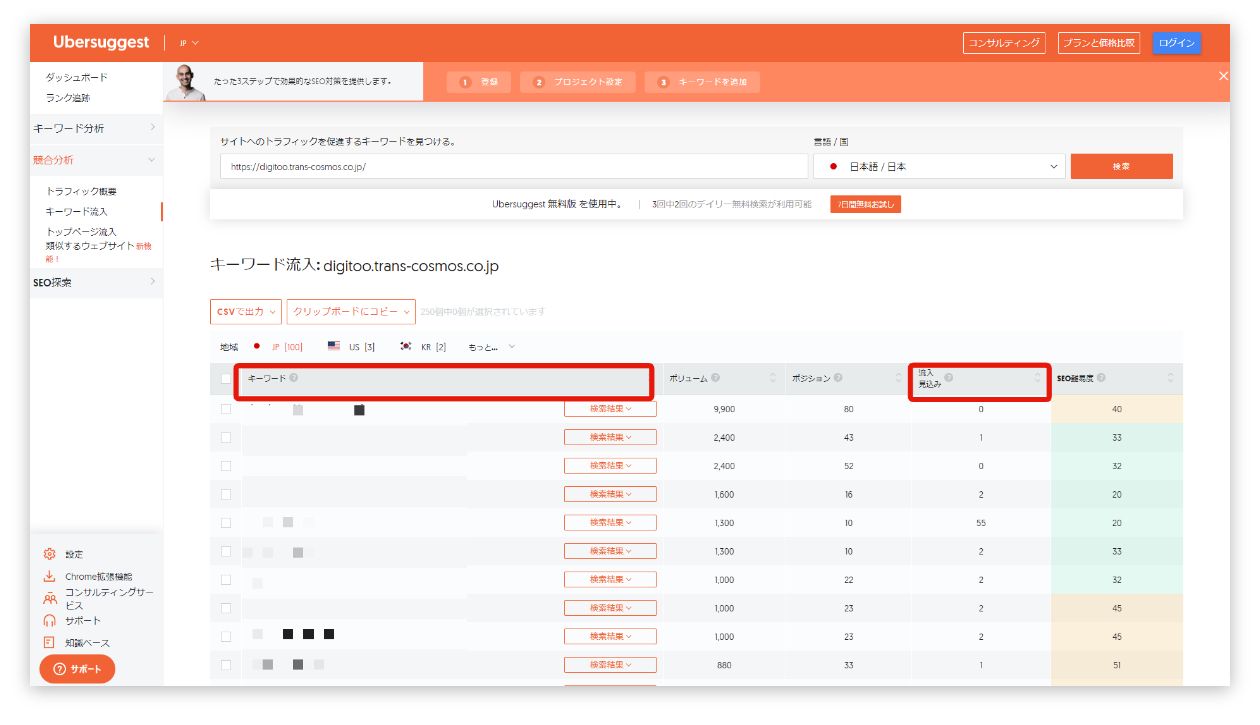Check the row with volume 2,400 position 52
Image resolution: width=1260 pixels, height=725 pixels.
click(x=226, y=466)
